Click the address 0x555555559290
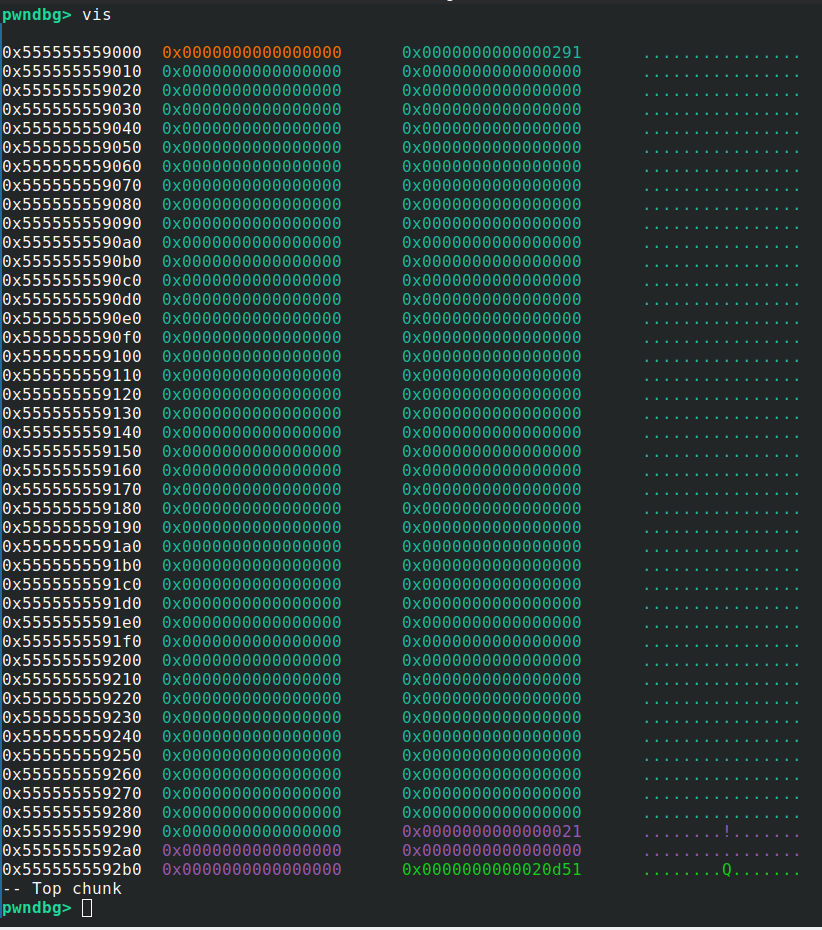This screenshot has width=822, height=930. 72,832
